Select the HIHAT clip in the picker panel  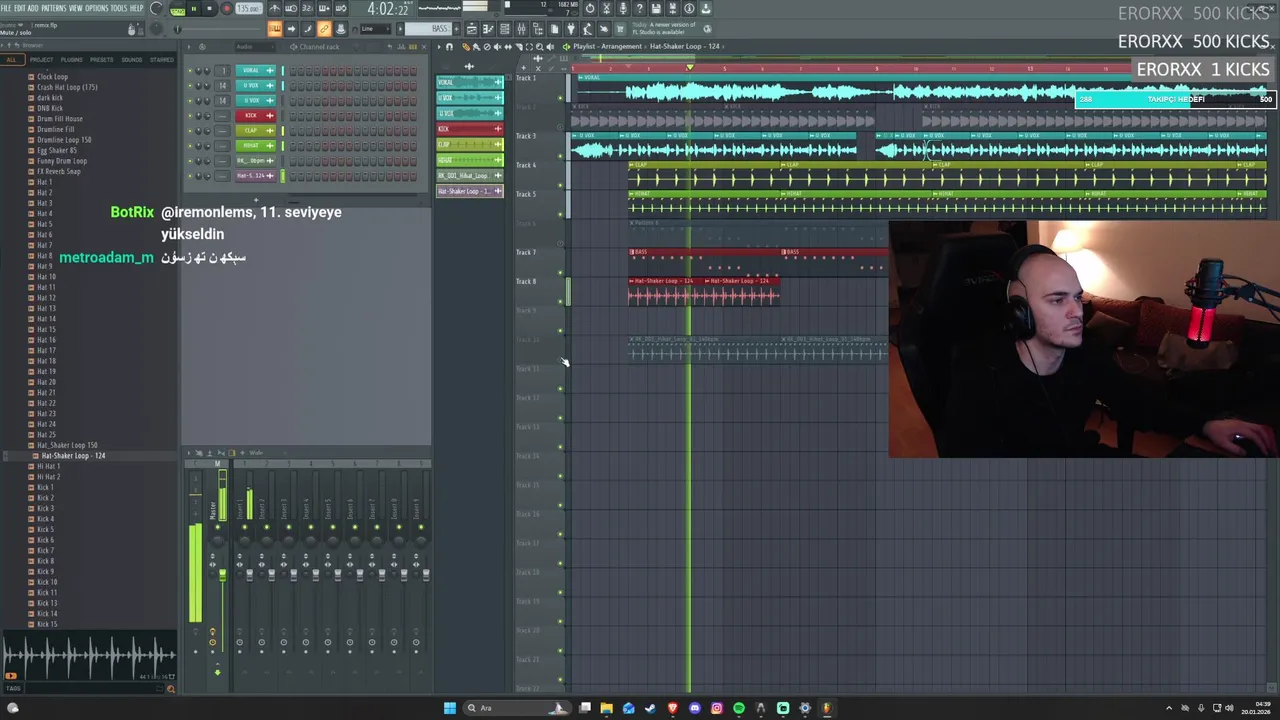point(470,160)
